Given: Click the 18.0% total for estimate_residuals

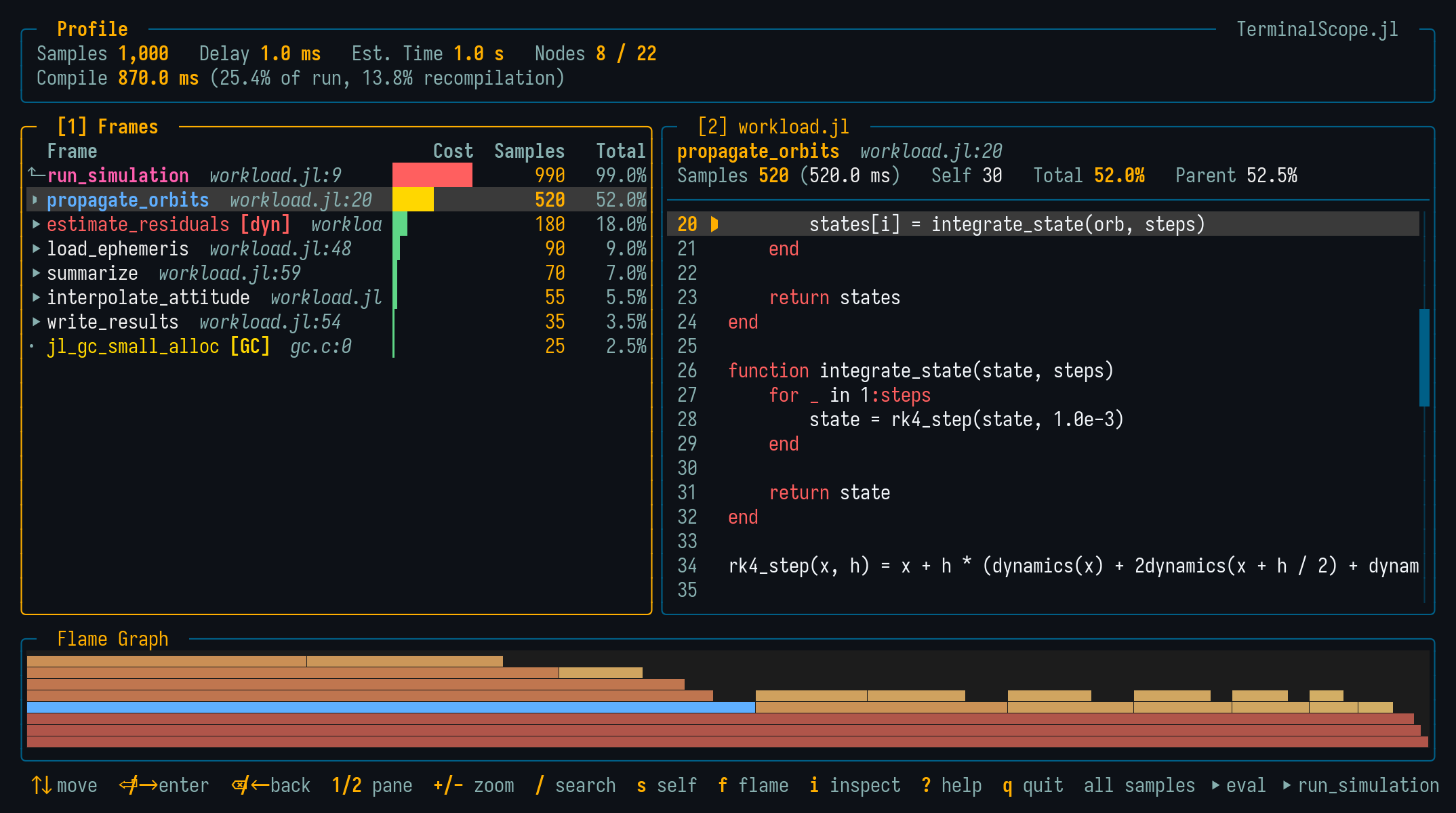Looking at the screenshot, I should (x=621, y=224).
